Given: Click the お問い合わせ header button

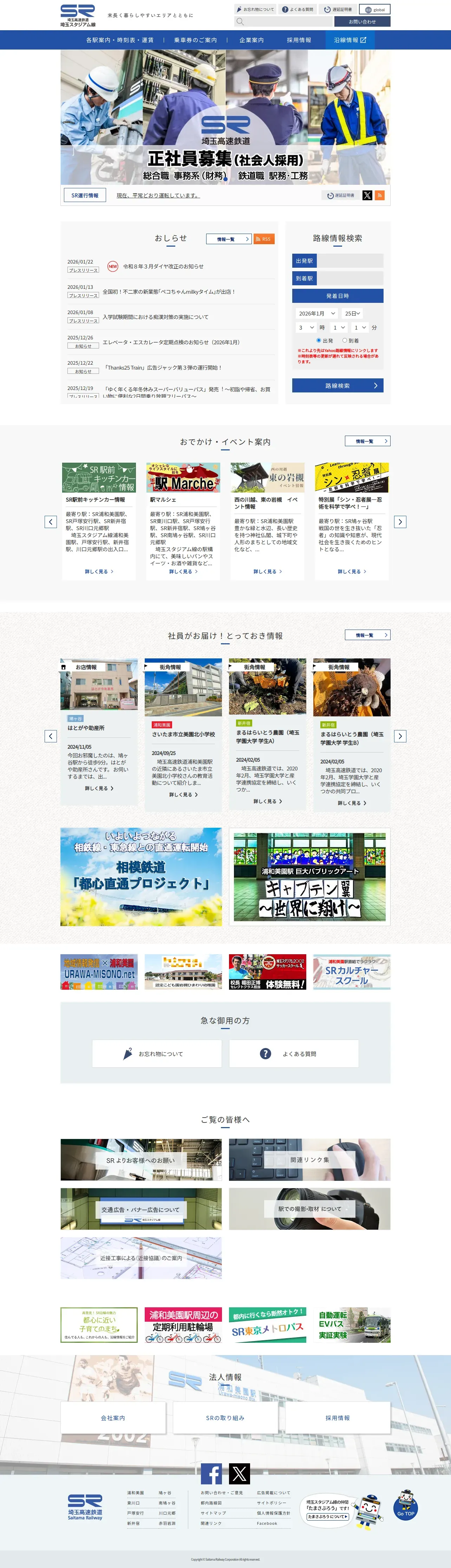Looking at the screenshot, I should point(362,21).
